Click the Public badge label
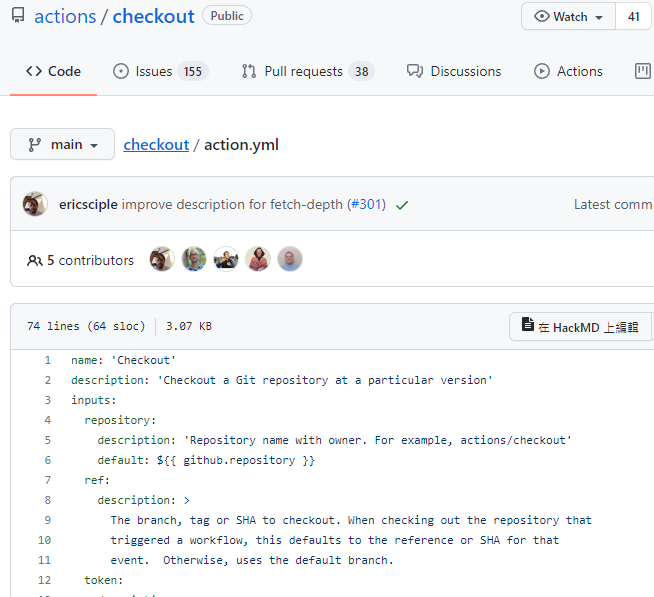654x597 pixels. [227, 16]
